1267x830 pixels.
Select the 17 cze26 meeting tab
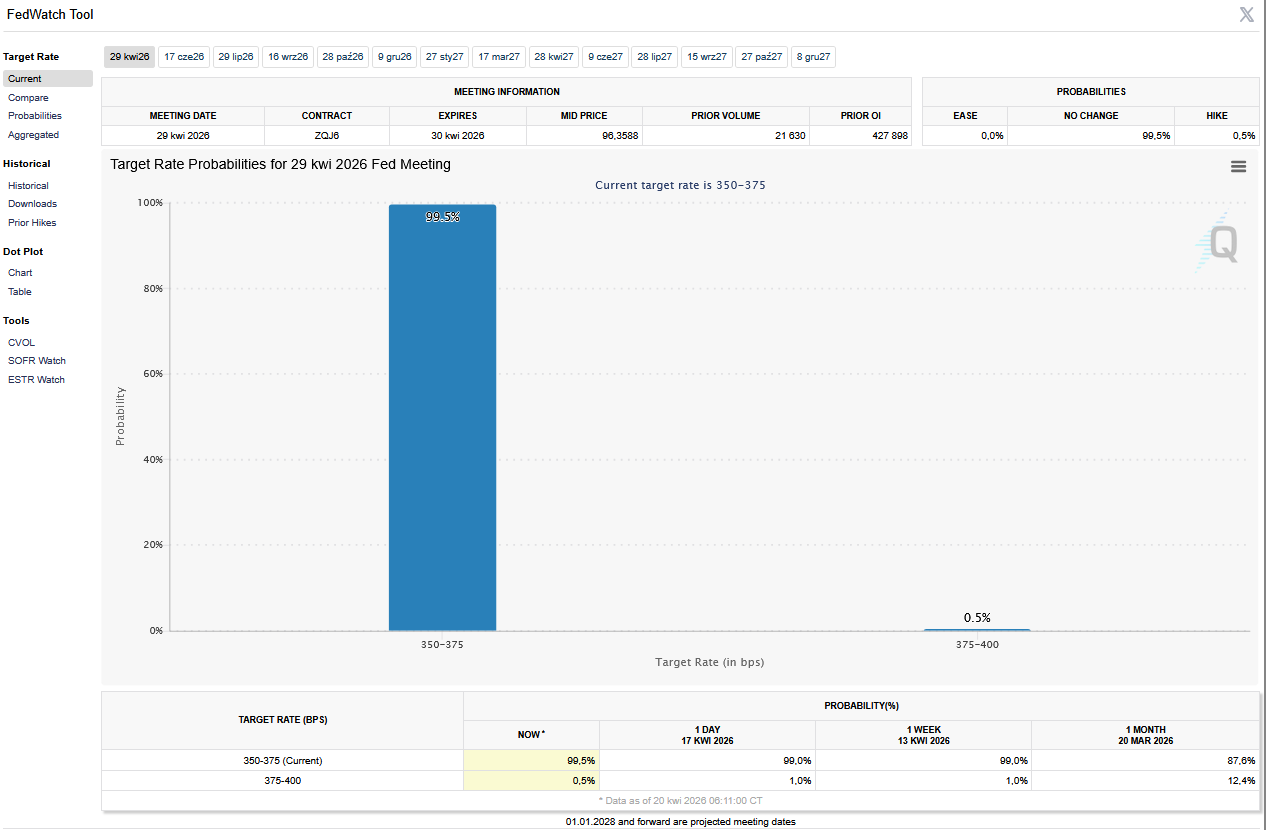pos(184,57)
